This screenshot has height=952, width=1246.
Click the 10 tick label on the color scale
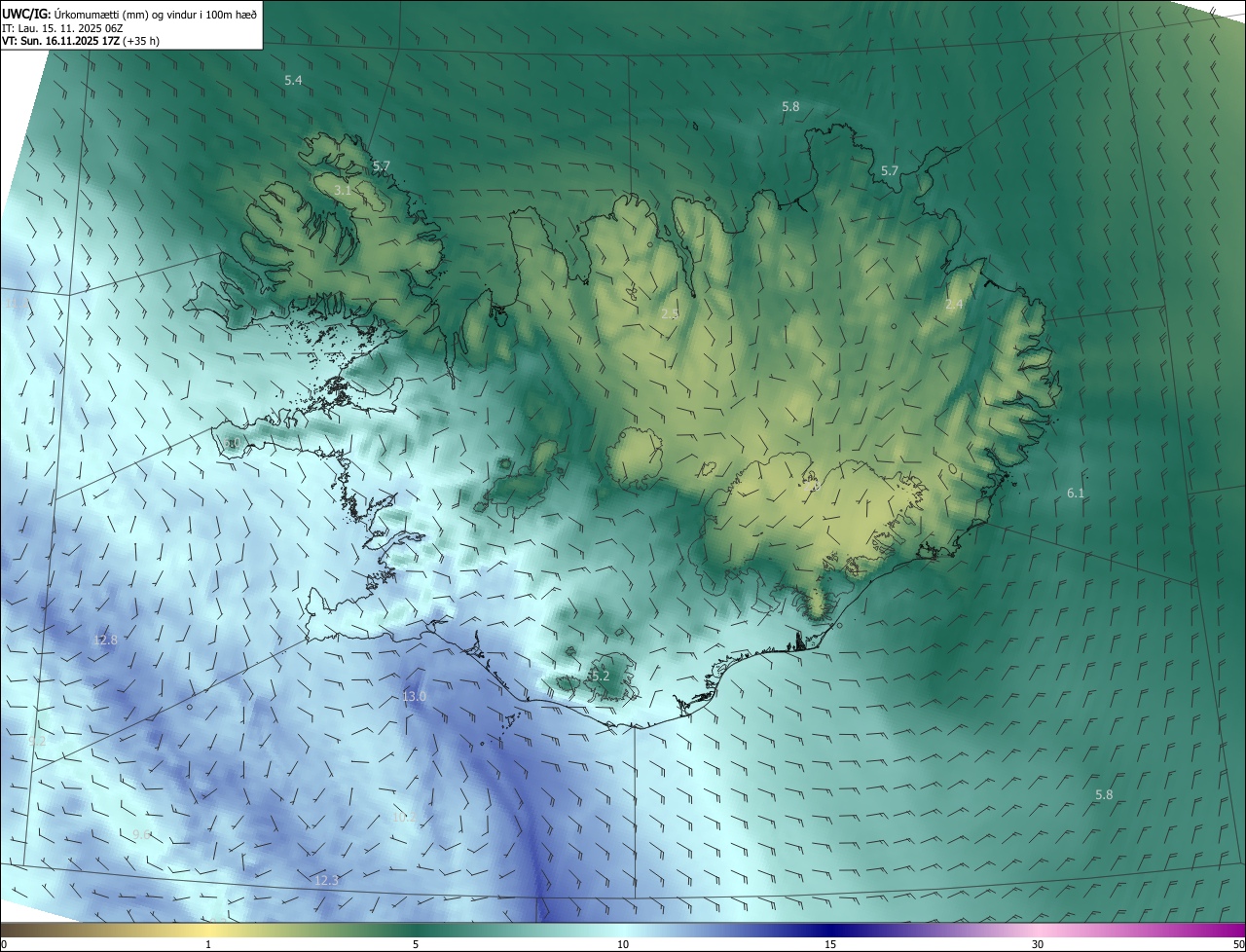[623, 944]
